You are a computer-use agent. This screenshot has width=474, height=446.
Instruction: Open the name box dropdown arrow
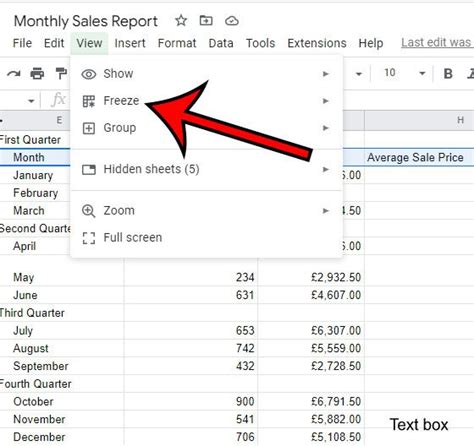tap(31, 100)
